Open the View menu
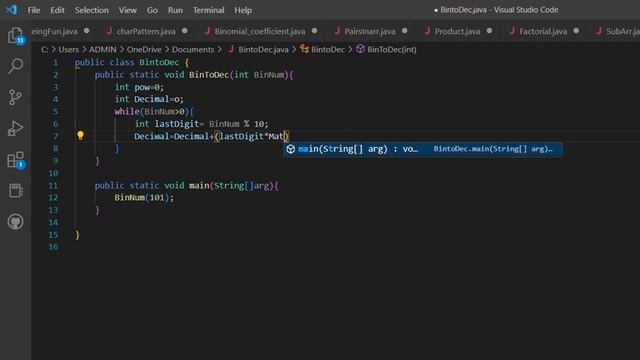The width and height of the screenshot is (640, 360). tap(128, 10)
